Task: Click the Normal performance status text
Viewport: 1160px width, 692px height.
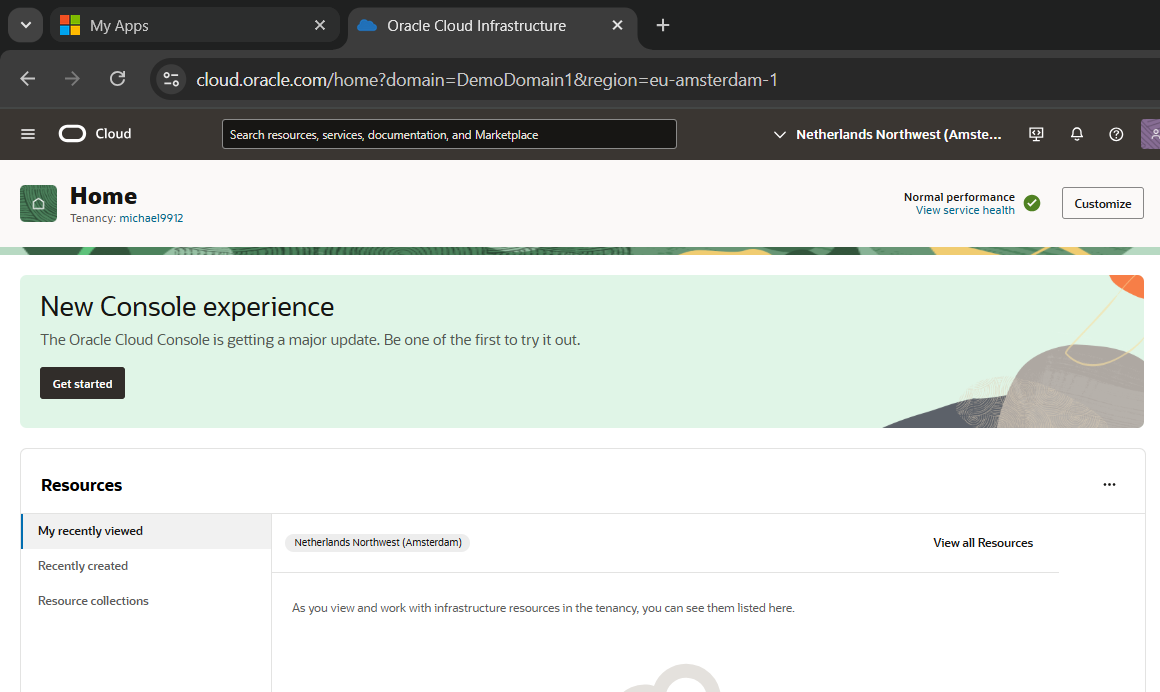Action: [x=959, y=197]
